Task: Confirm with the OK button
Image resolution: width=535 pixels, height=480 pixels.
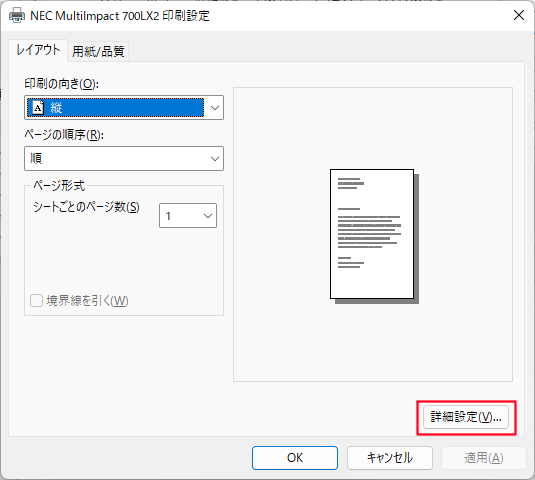Action: 295,457
